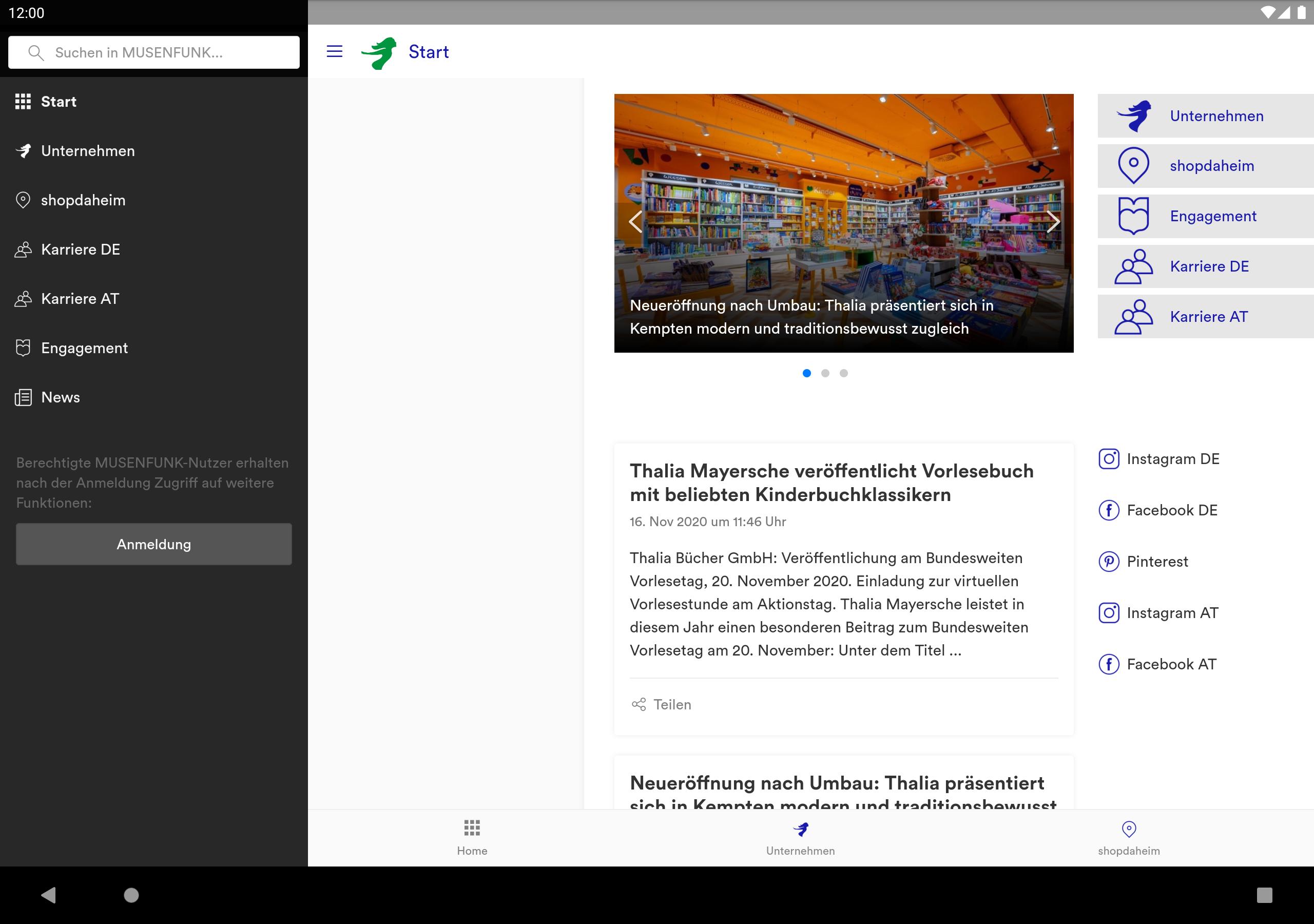Open Karriere DE tile on the right

[1206, 266]
